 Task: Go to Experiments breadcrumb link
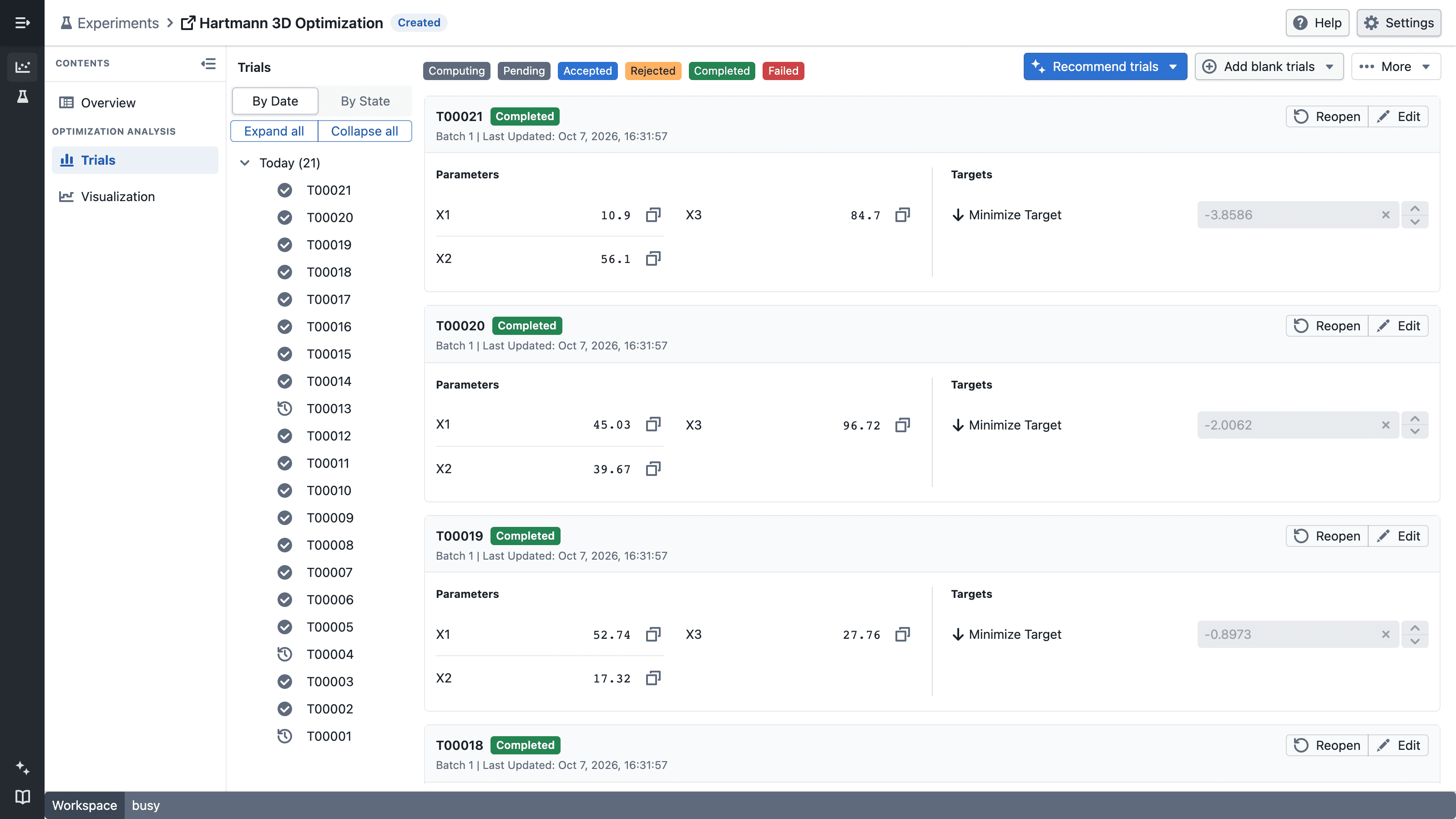coord(110,23)
